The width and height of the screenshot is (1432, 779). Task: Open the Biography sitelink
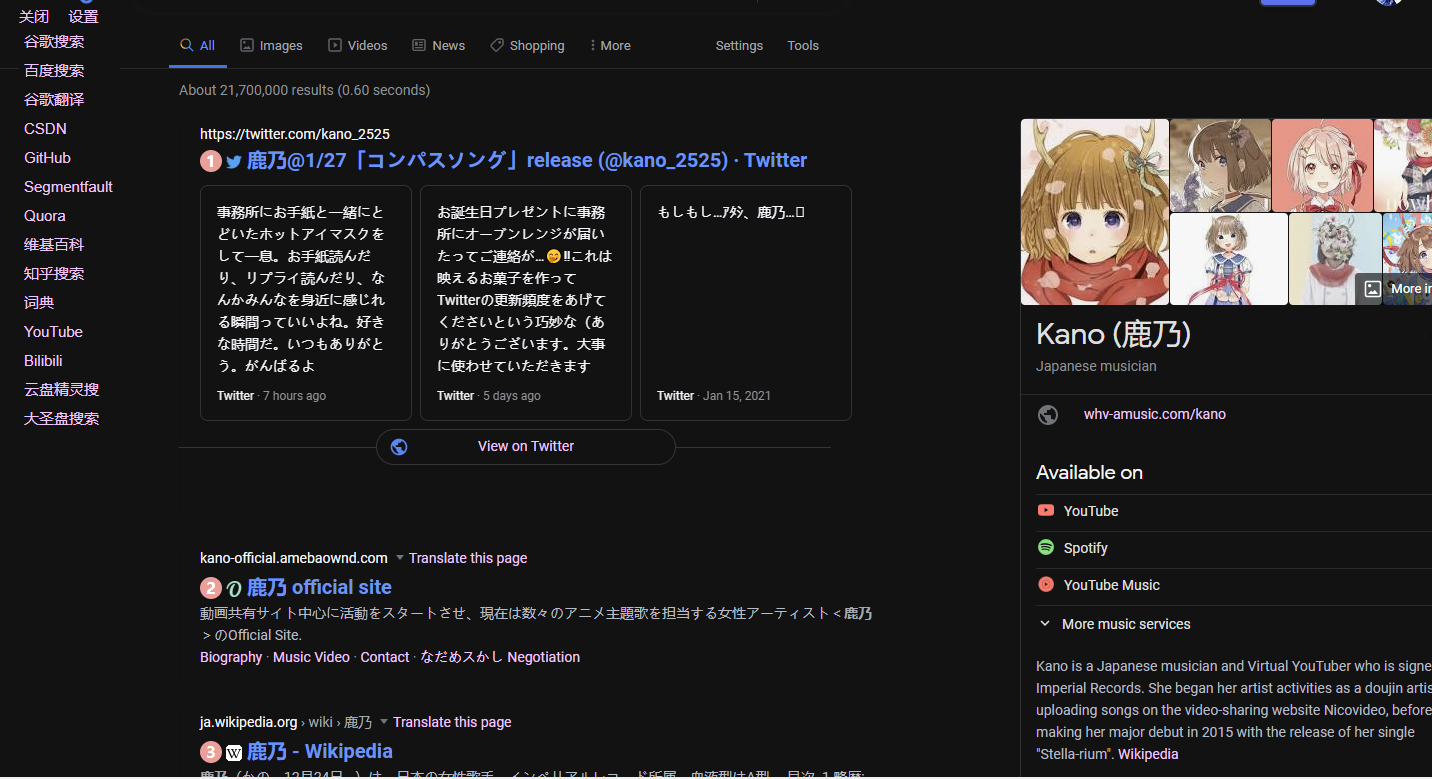(x=231, y=657)
